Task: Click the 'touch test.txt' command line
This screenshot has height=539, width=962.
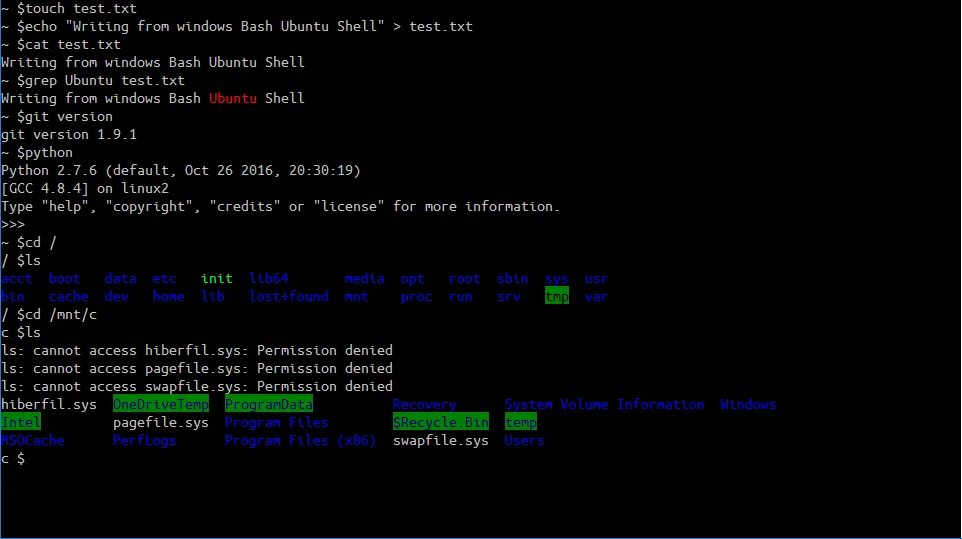Action: coord(69,9)
